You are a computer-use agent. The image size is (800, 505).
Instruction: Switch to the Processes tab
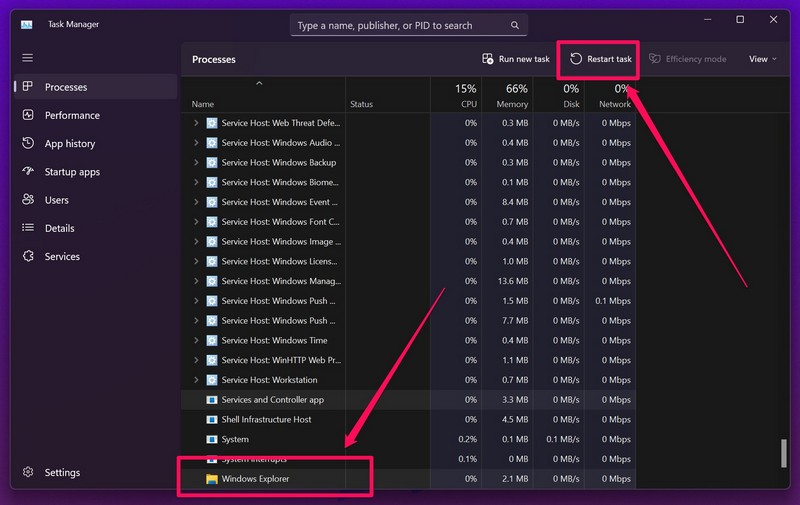click(65, 87)
